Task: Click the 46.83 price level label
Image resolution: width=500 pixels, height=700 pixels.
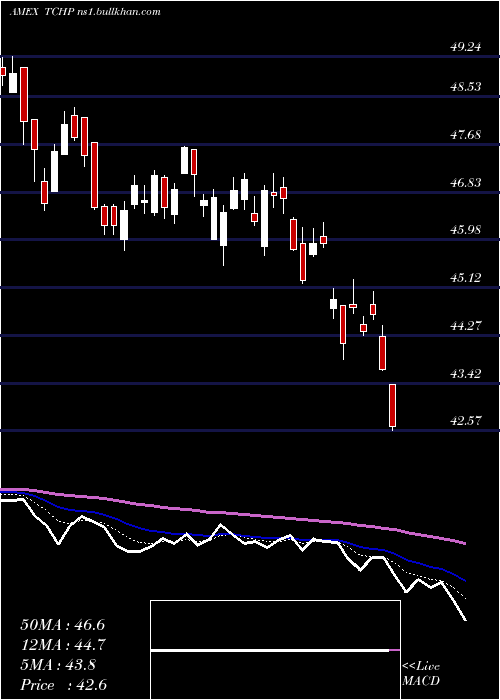Action: click(x=466, y=183)
